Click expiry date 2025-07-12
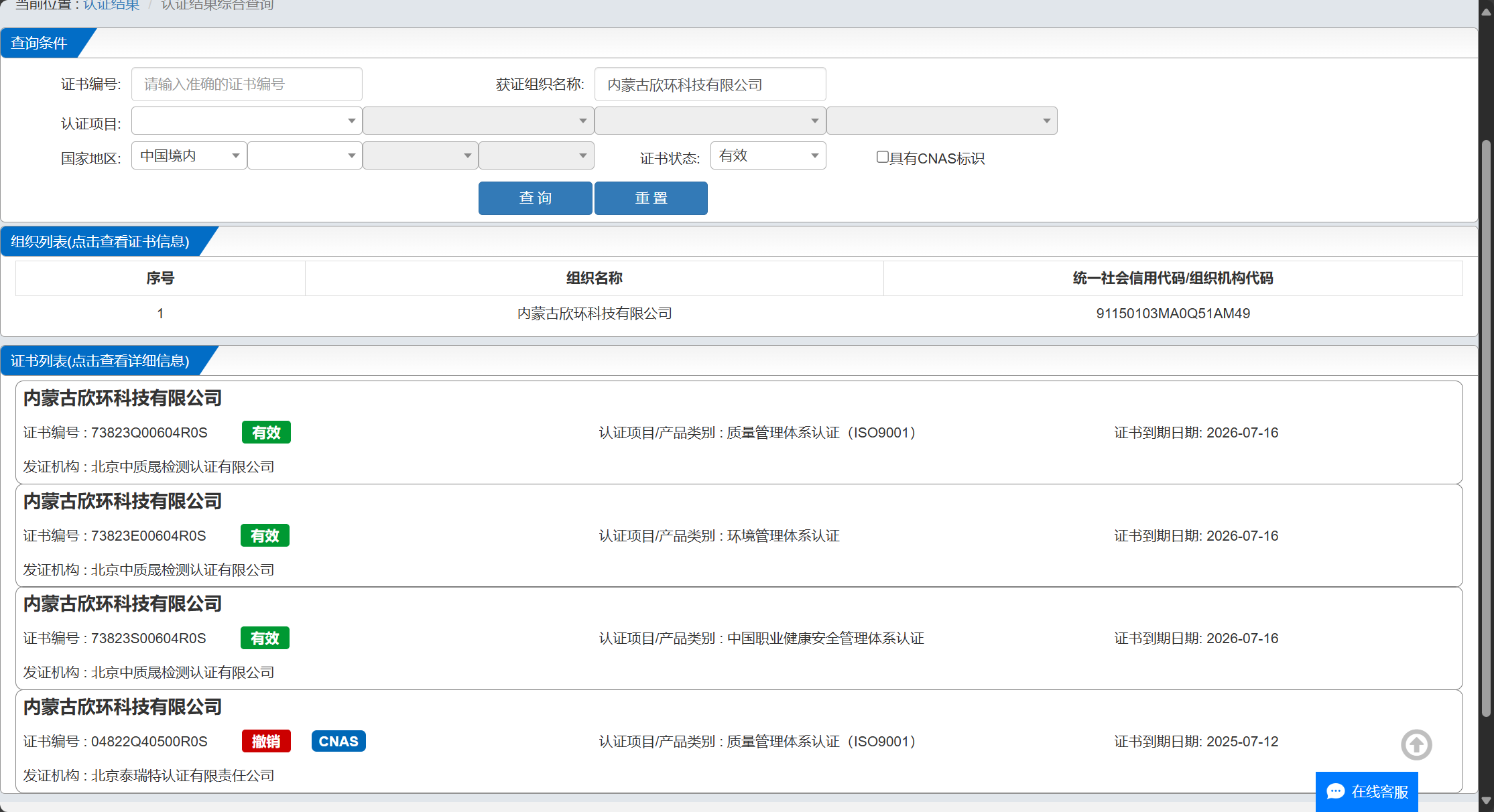Screen dimensions: 1494x812 pyautogui.click(x=1243, y=742)
